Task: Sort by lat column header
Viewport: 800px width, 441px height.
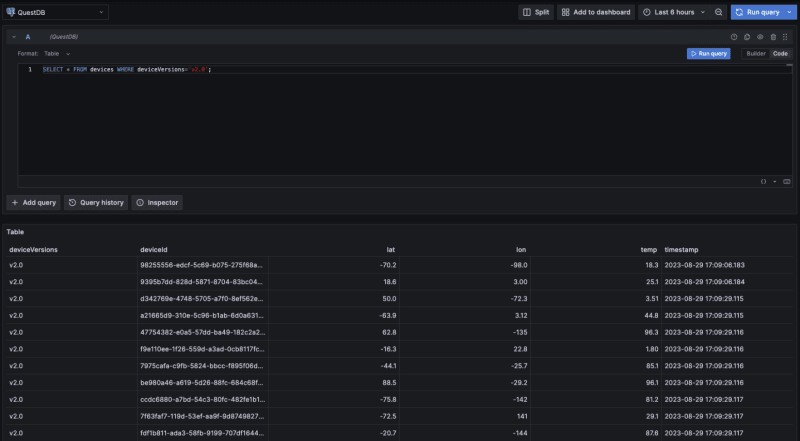Action: [x=390, y=250]
